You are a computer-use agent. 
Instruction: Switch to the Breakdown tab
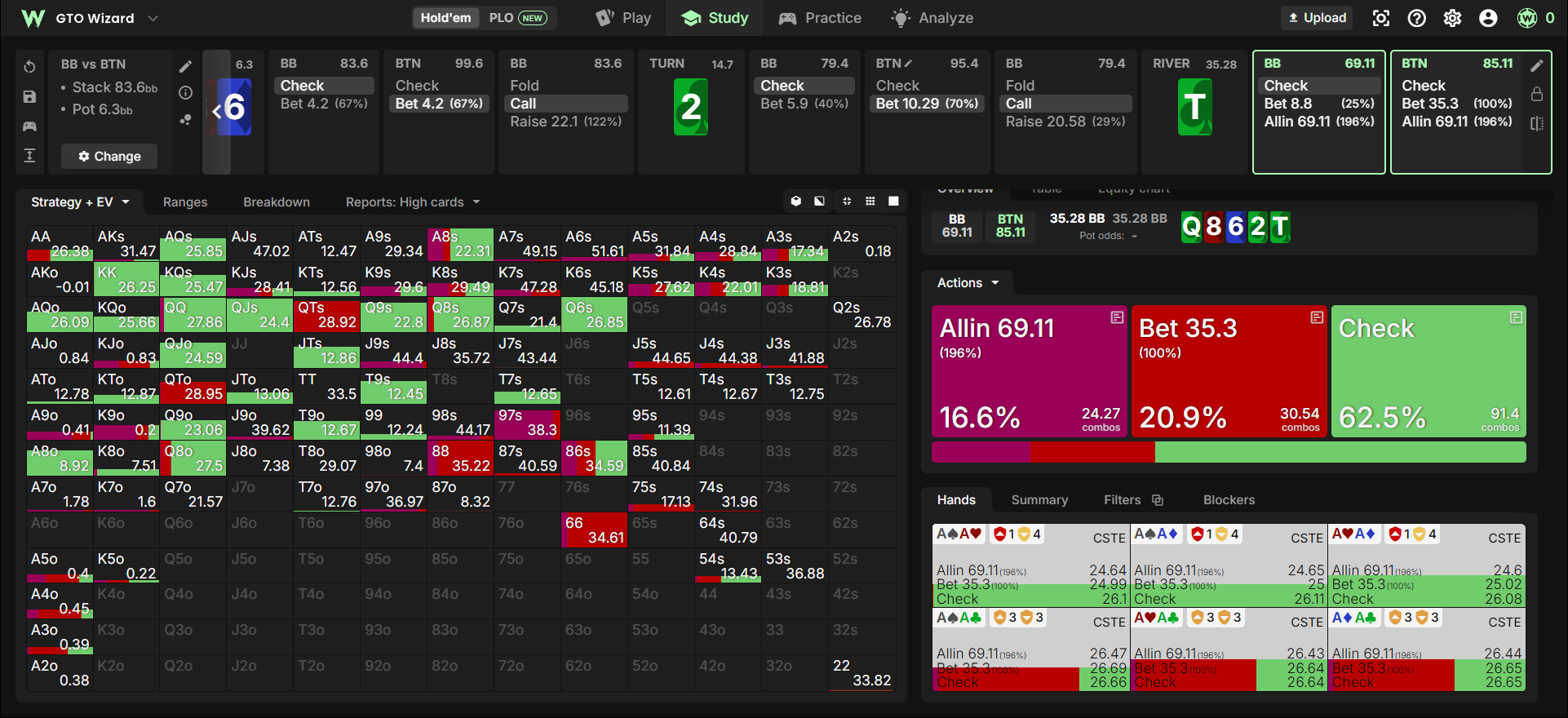277,202
